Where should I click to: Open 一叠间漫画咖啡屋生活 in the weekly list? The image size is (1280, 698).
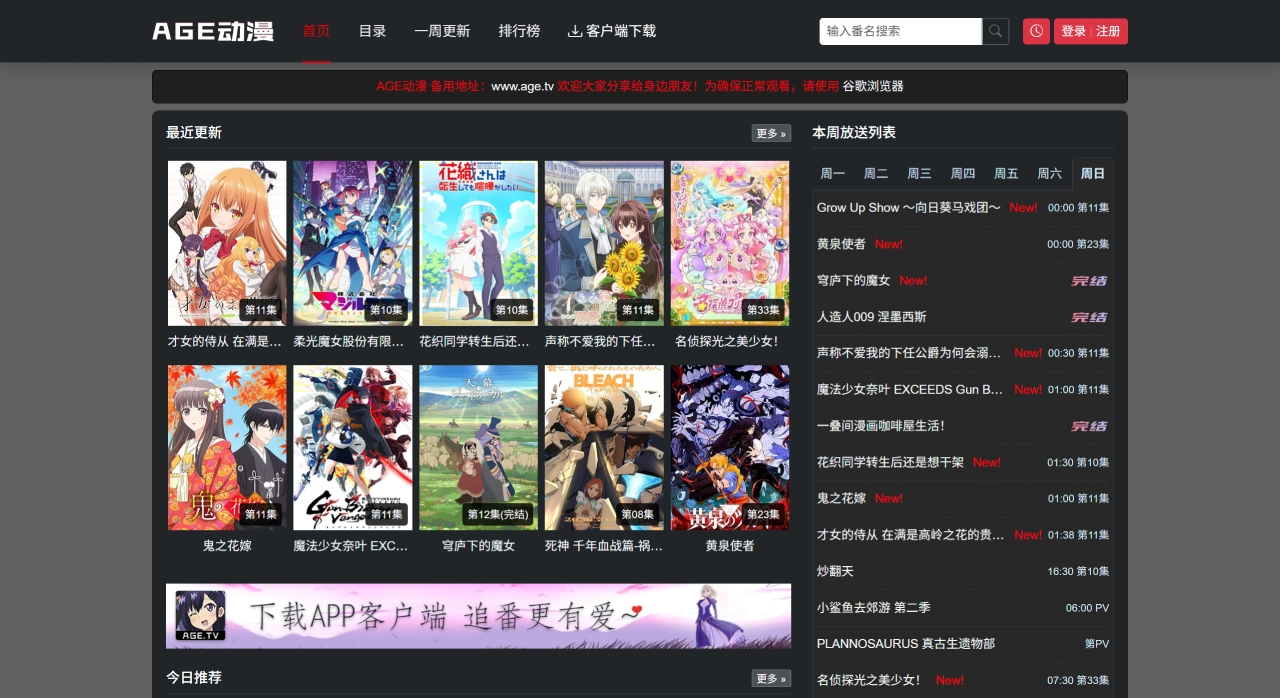click(x=880, y=425)
